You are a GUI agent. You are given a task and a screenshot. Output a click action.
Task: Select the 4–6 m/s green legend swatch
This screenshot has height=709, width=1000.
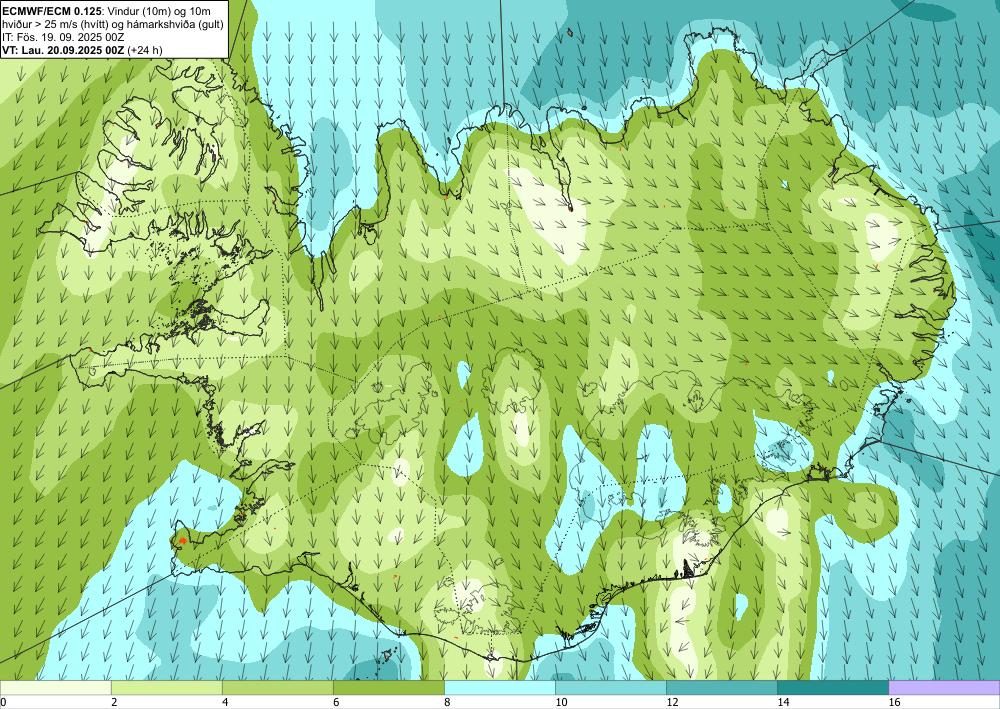coord(278,688)
